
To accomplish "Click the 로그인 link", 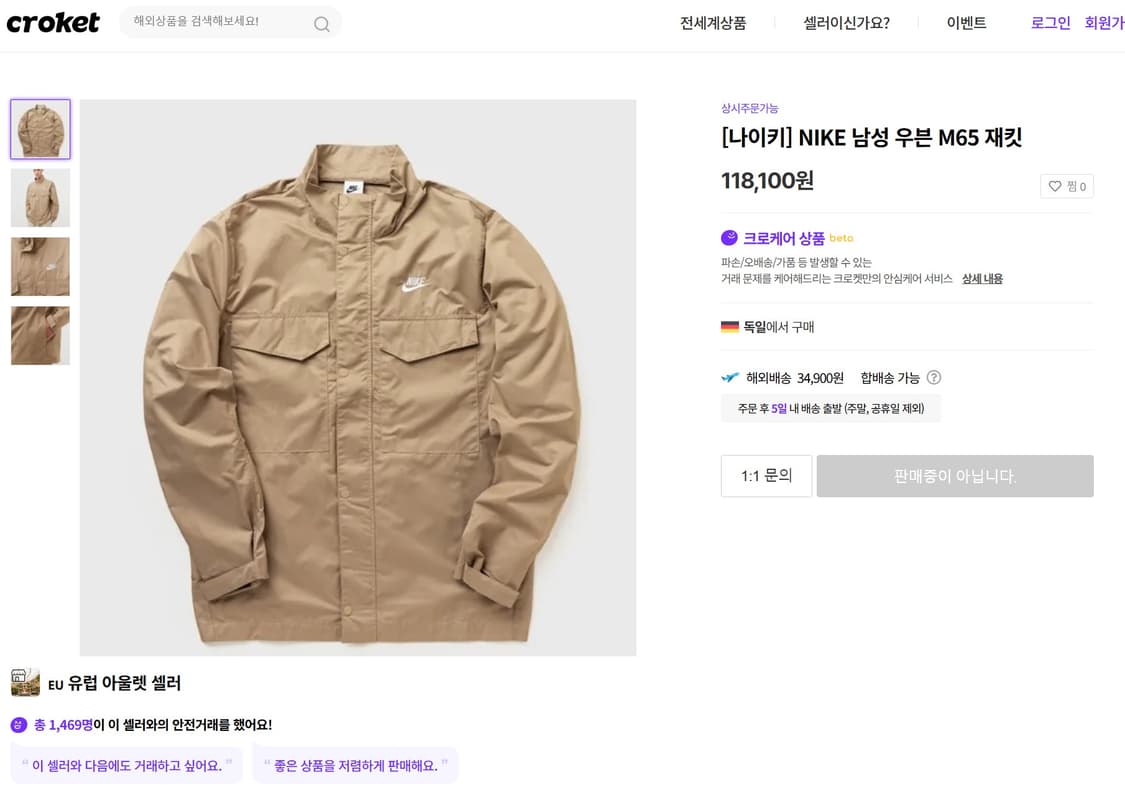I will coord(1050,23).
